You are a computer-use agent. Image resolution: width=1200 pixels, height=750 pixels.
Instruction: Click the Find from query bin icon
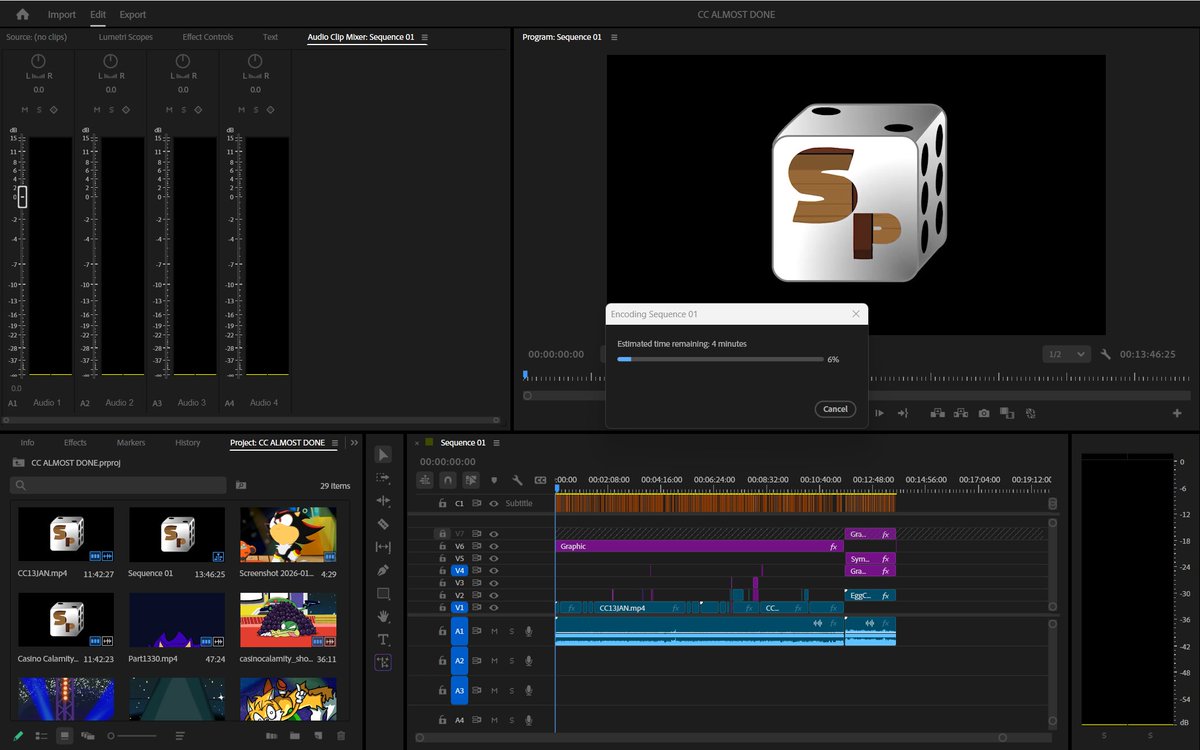240,485
